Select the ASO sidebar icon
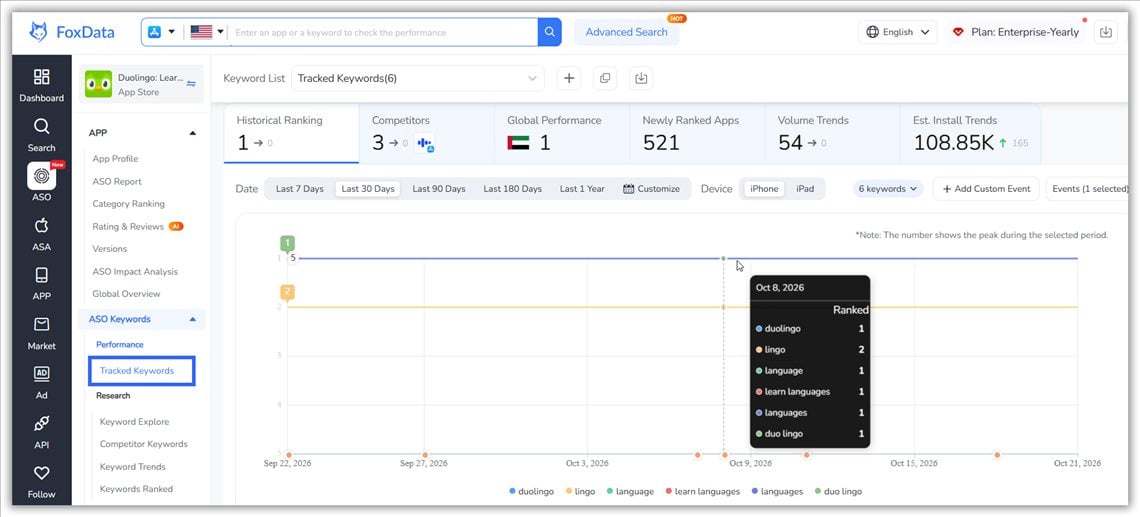1140x517 pixels. pyautogui.click(x=41, y=176)
